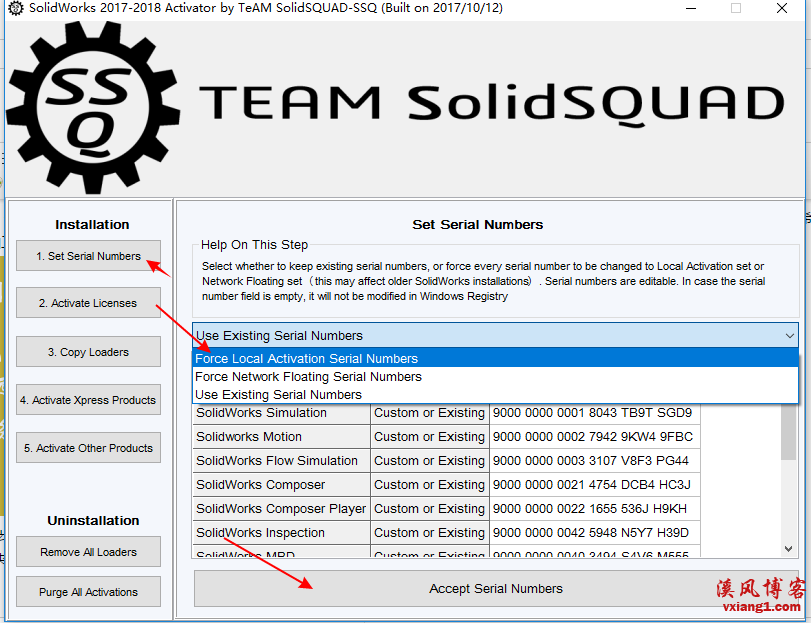The width and height of the screenshot is (811, 623).
Task: Edit SolidWorks Composer serial number field
Action: [595, 484]
